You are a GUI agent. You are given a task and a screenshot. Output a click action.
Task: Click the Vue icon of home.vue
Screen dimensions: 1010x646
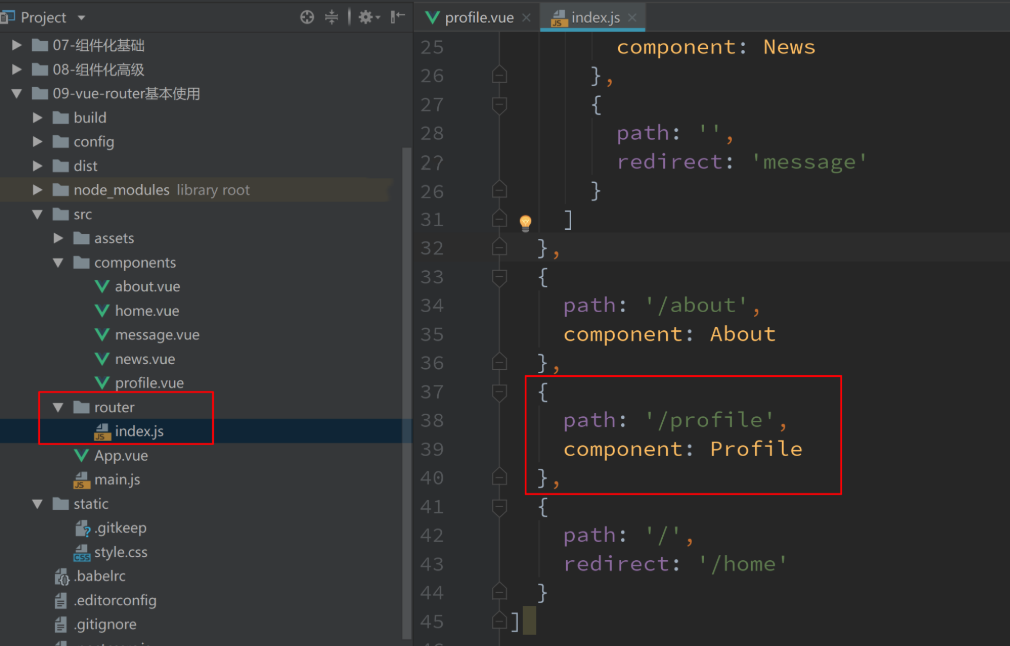click(x=102, y=311)
